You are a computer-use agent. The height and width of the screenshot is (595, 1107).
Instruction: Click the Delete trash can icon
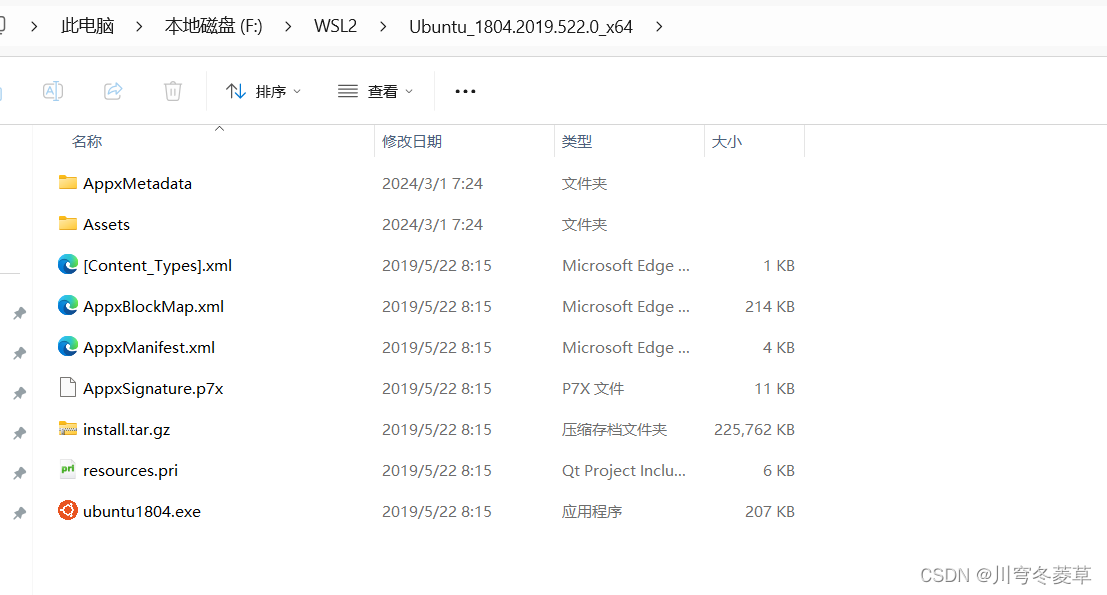(173, 91)
